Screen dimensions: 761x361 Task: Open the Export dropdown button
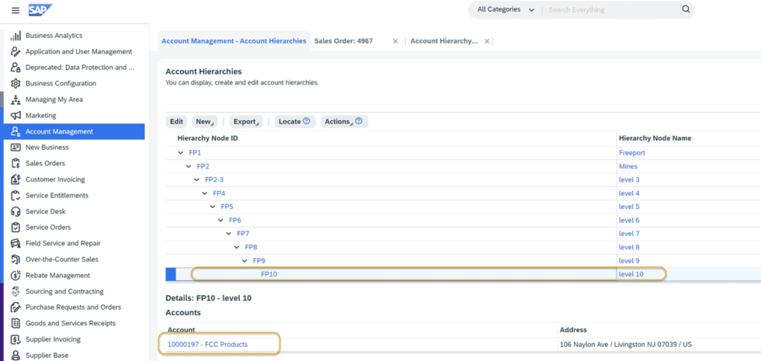(246, 122)
